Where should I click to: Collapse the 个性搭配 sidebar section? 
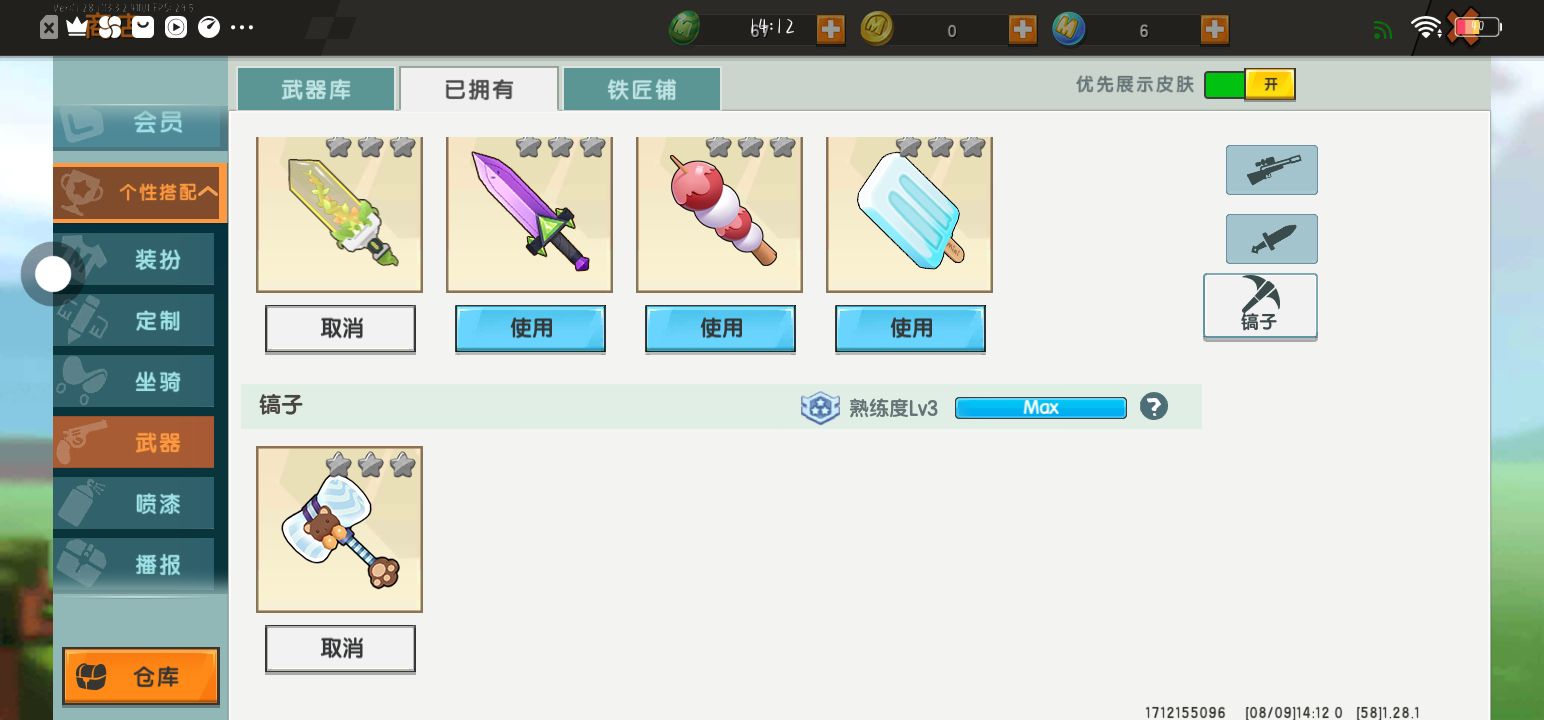[x=140, y=192]
